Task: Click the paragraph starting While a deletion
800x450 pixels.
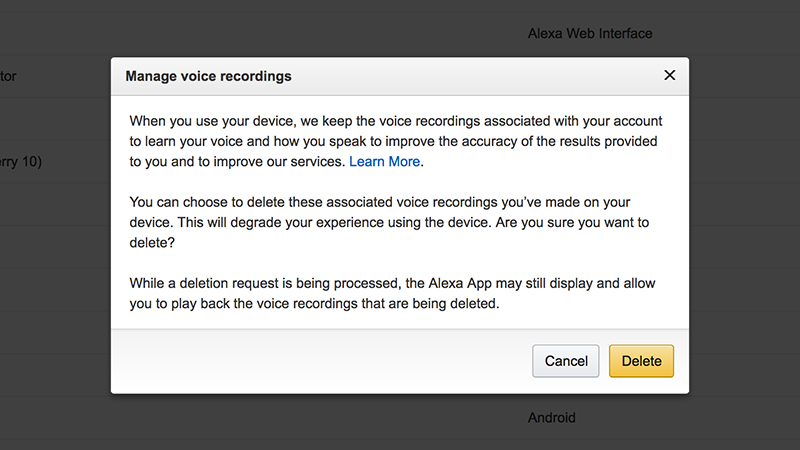Action: (392, 293)
